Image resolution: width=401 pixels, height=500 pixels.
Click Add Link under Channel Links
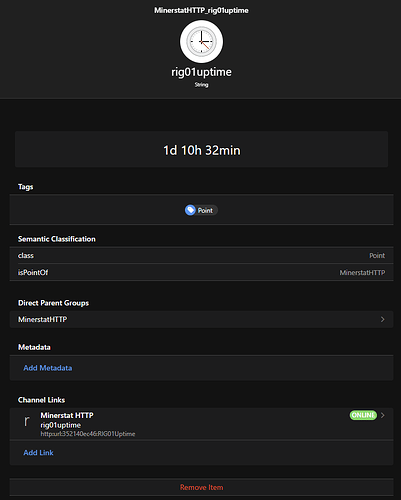(x=38, y=453)
